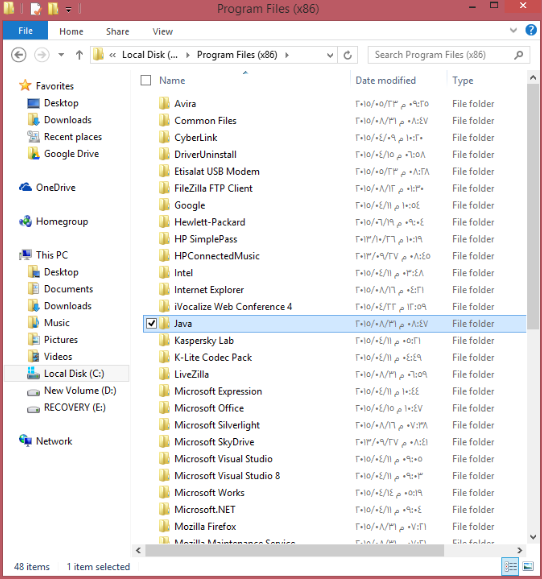This screenshot has height=579, width=542.
Task: Refresh the Program Files (x86) folder
Action: tap(347, 55)
